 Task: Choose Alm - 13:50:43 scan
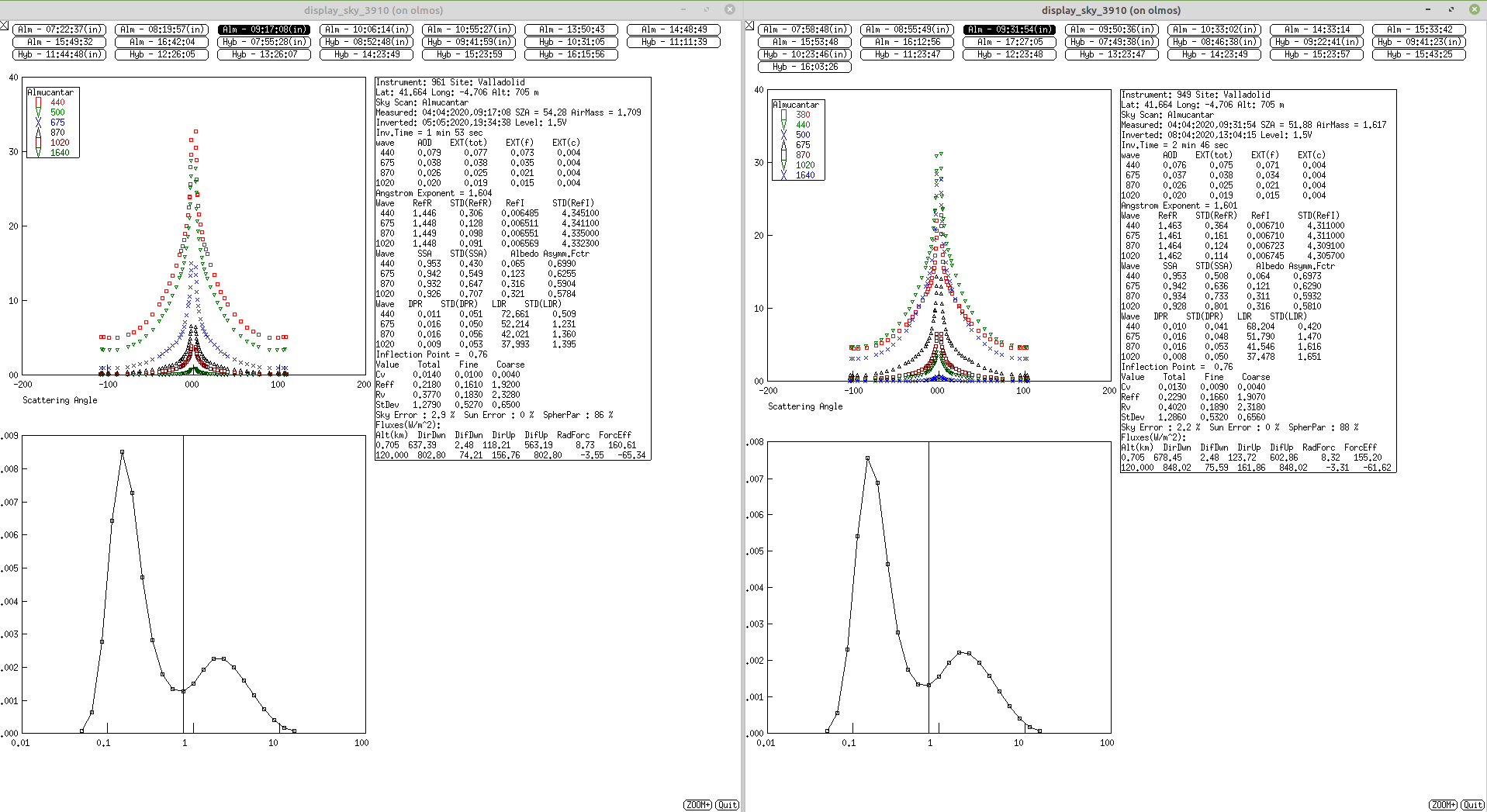572,29
